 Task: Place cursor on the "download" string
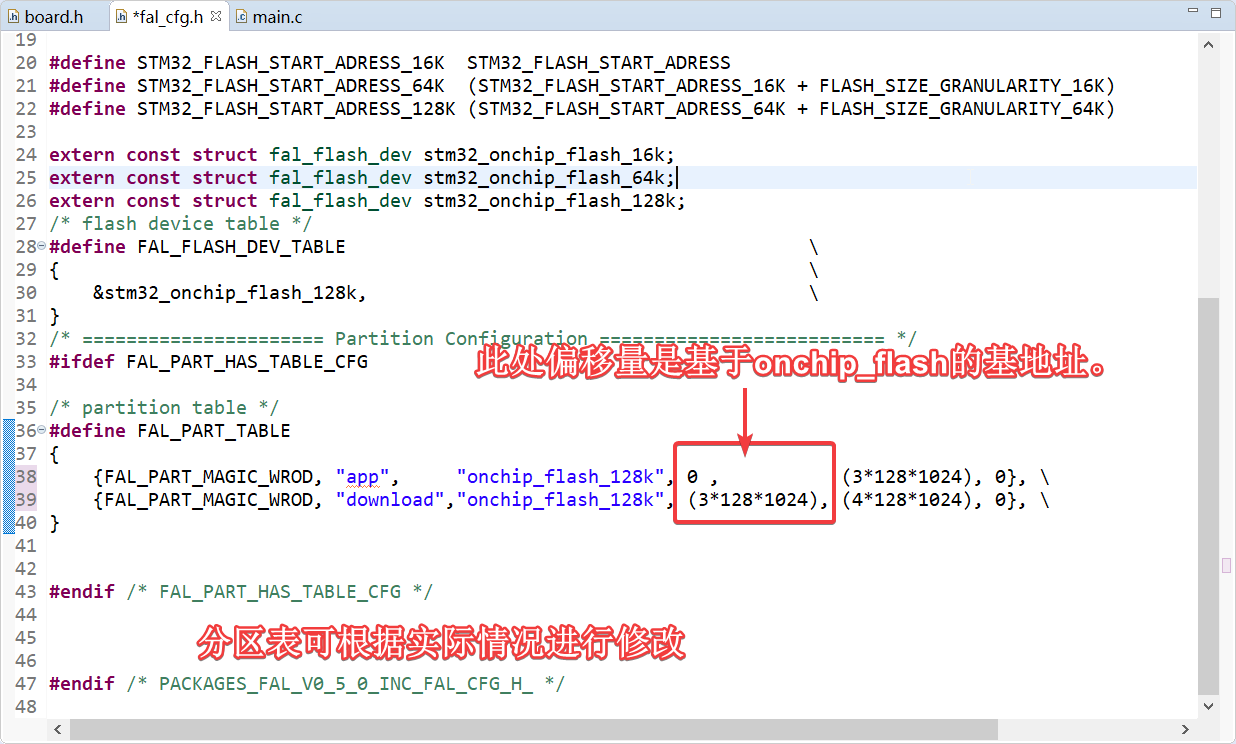click(x=390, y=500)
